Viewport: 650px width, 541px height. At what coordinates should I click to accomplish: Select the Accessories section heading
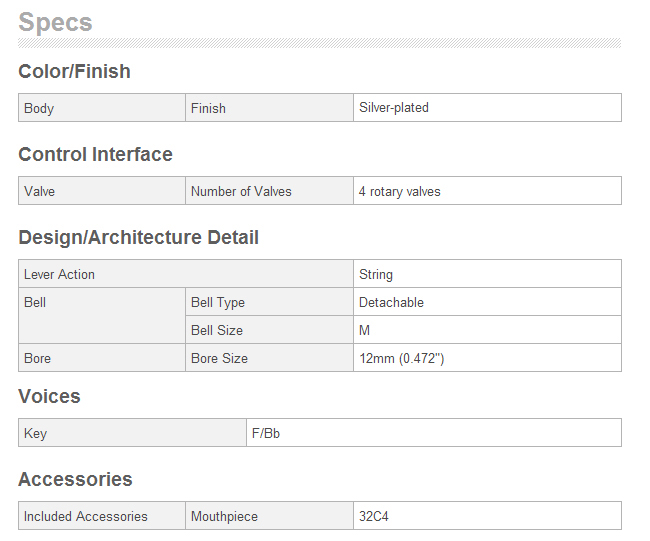coord(75,479)
